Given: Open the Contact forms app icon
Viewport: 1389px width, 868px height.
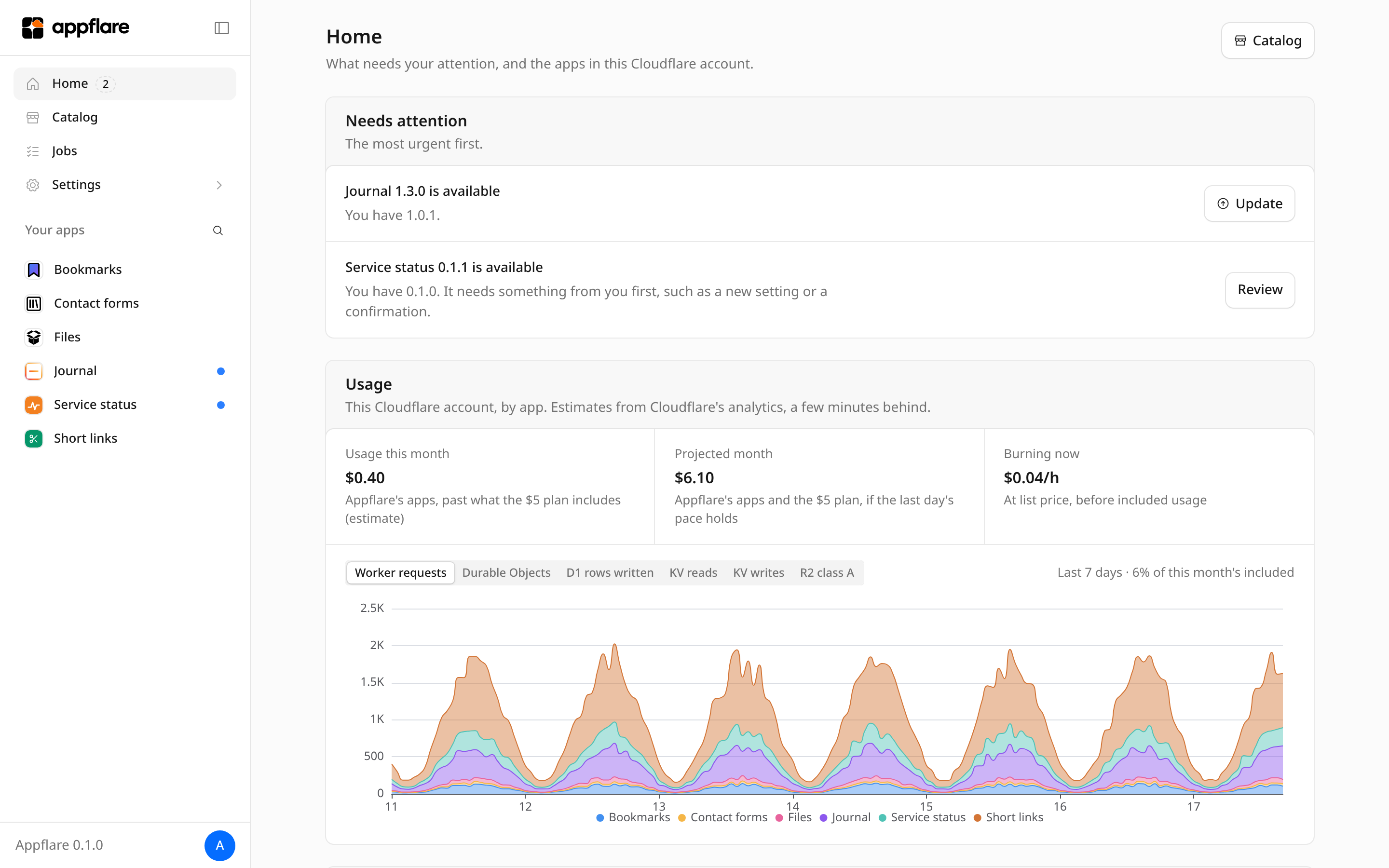Looking at the screenshot, I should point(34,304).
